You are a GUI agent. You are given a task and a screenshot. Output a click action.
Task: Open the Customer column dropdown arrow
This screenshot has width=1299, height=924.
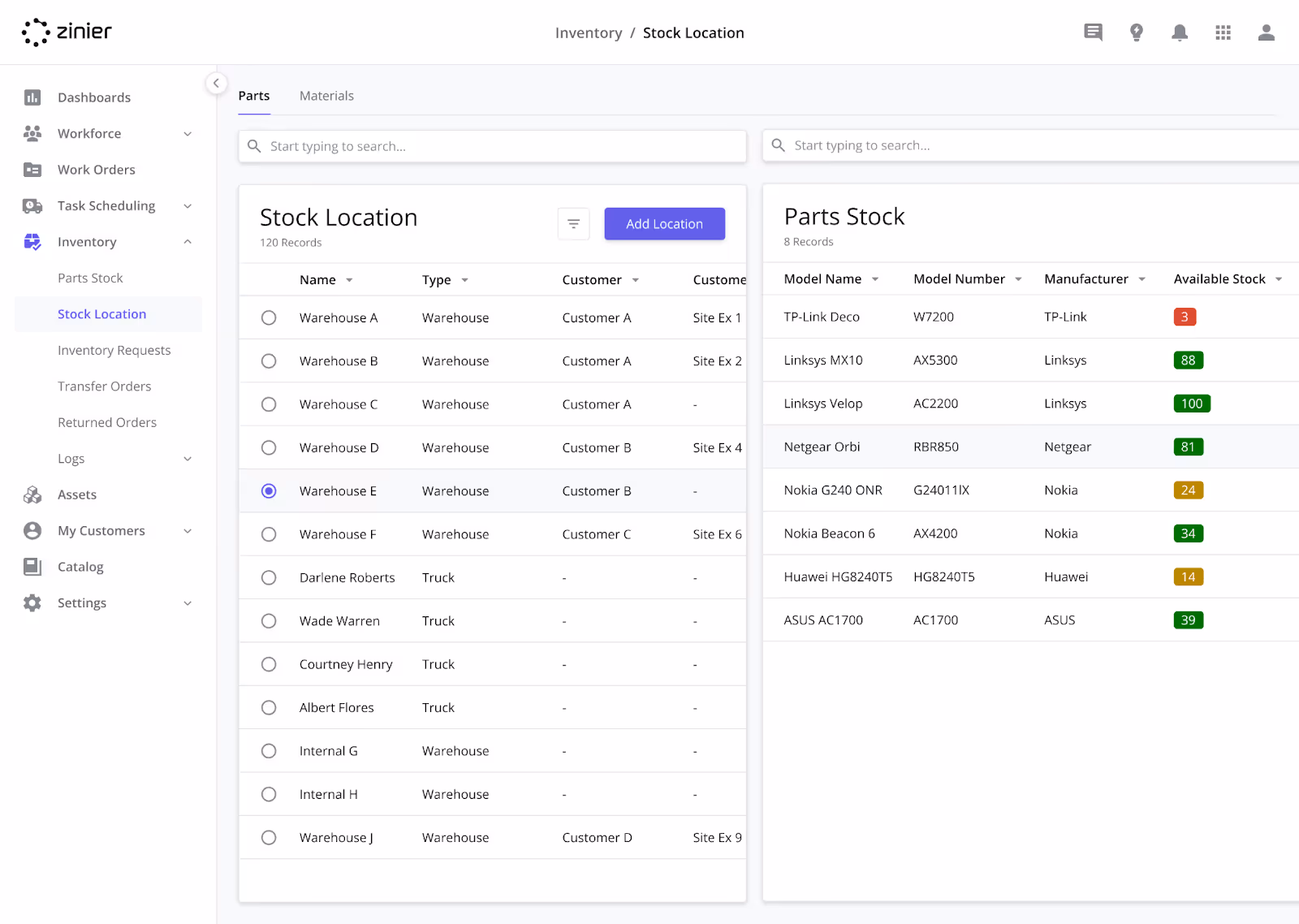[x=635, y=280]
